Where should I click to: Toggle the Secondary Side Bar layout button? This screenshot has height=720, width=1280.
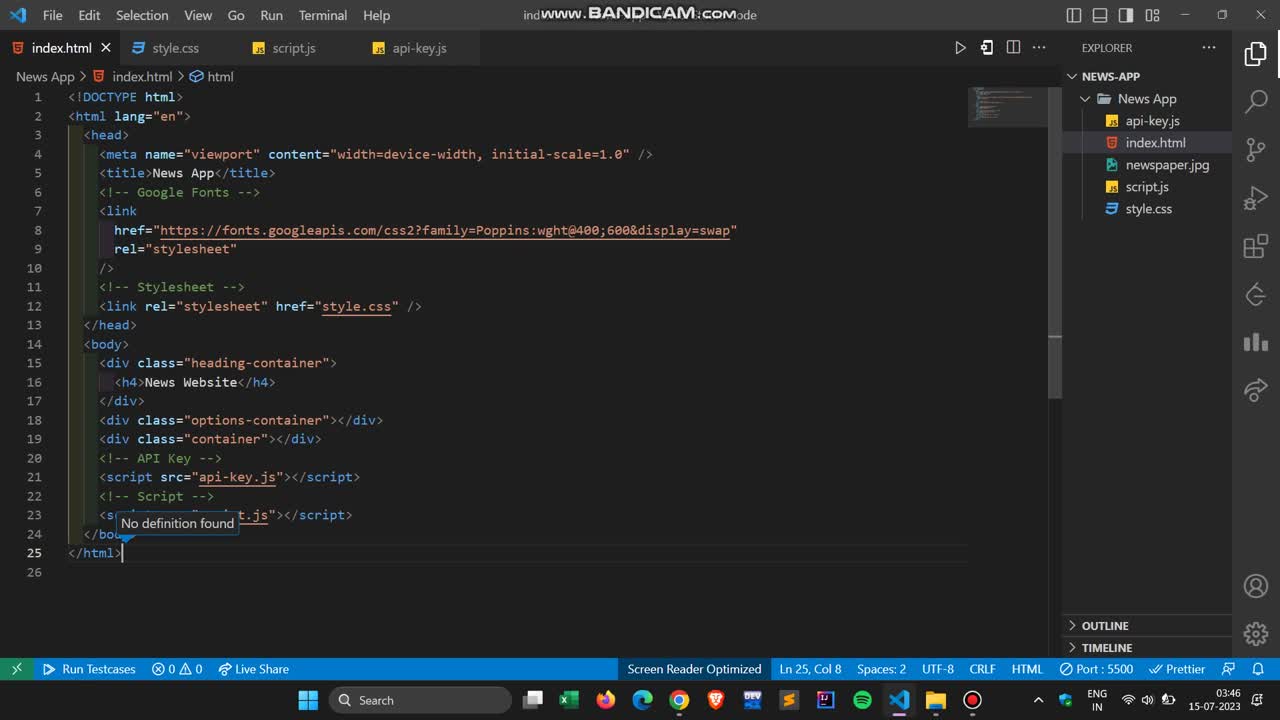pyautogui.click(x=1126, y=15)
